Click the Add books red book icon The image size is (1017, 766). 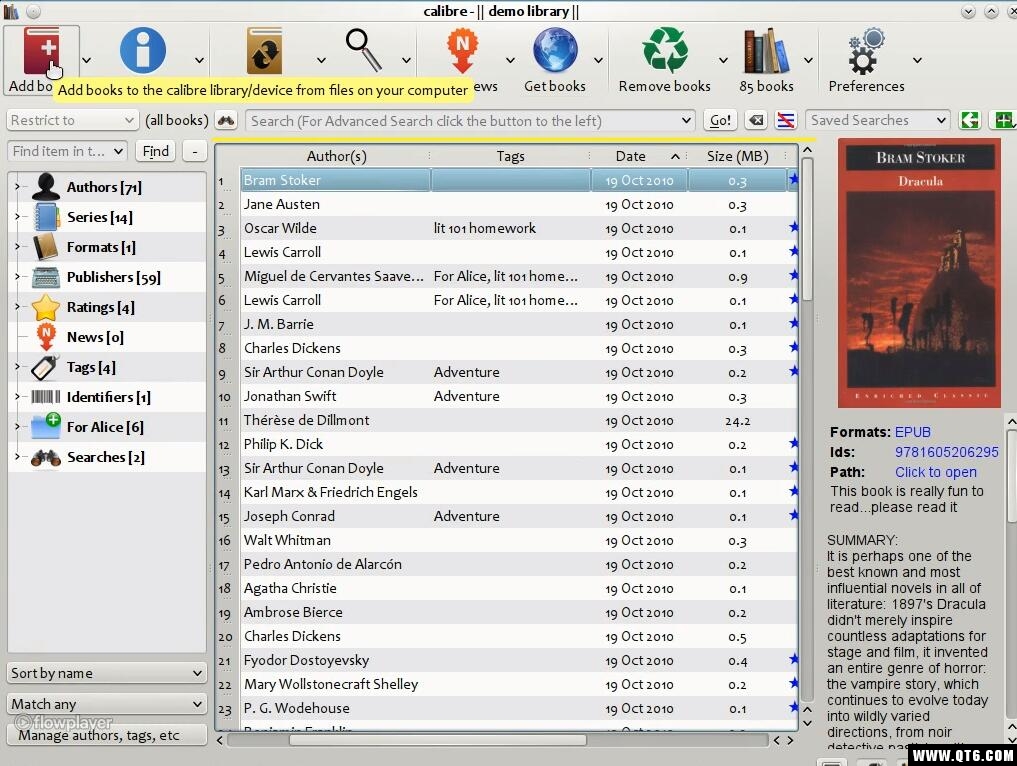pos(42,51)
